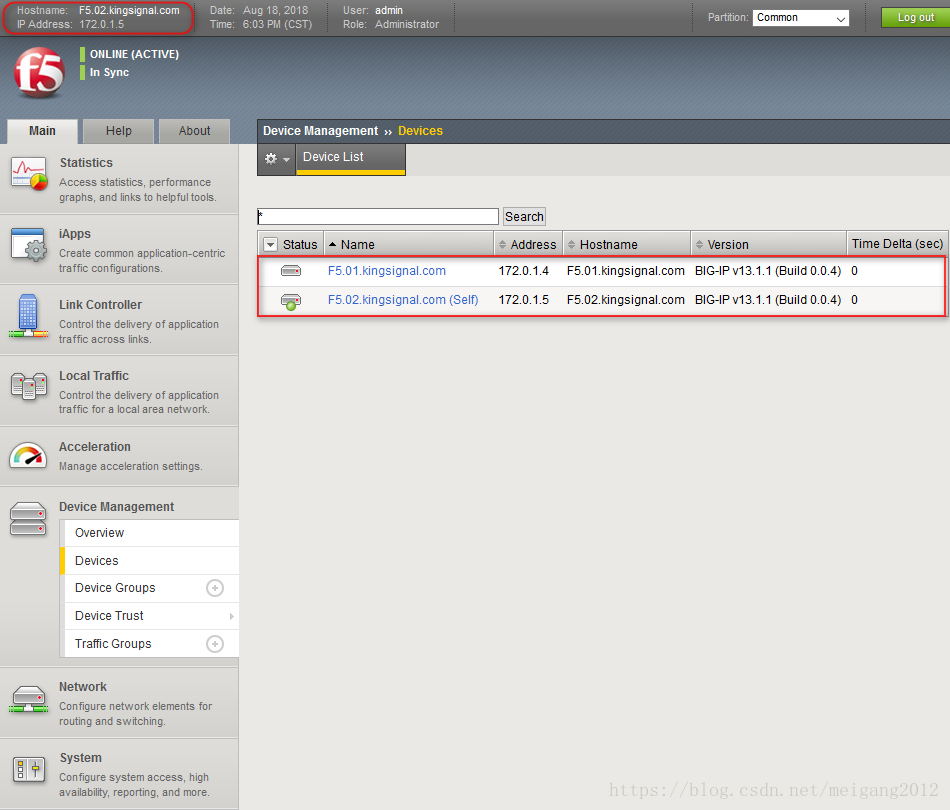Click the Search button

524,217
